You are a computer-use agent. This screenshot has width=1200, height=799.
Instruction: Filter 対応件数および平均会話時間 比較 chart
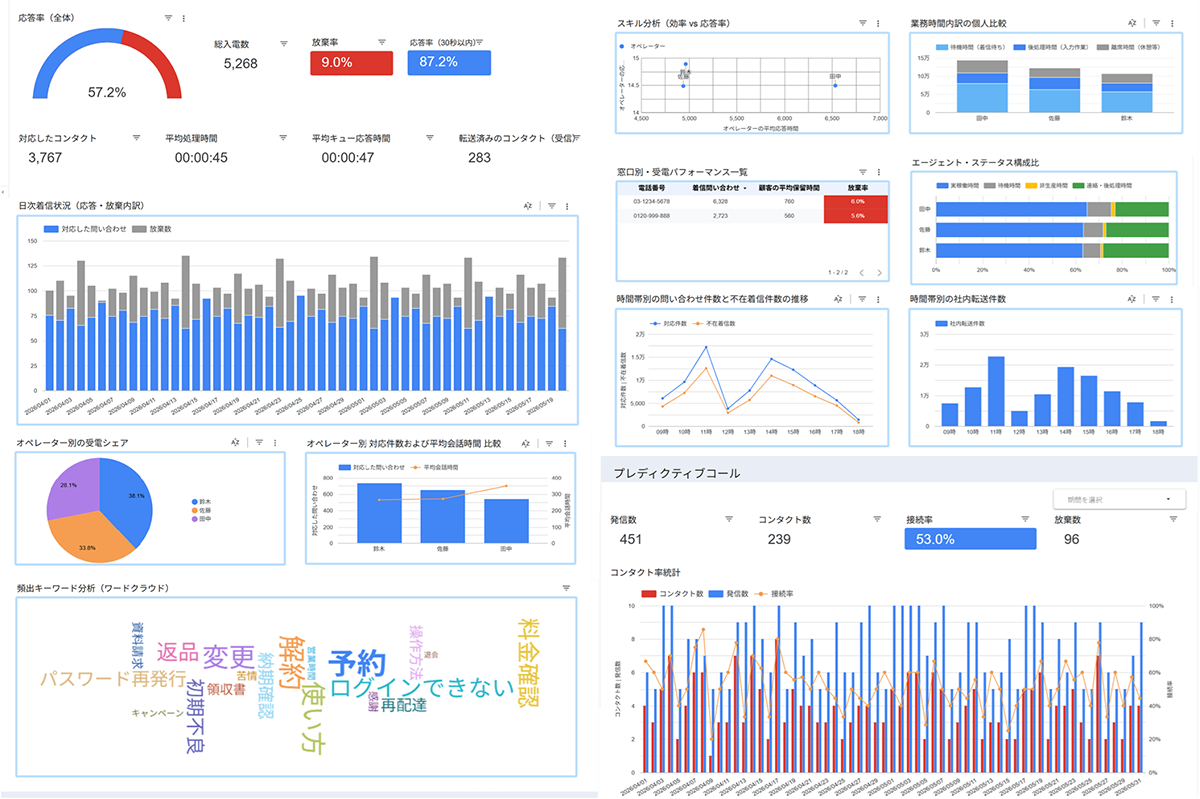pos(551,442)
